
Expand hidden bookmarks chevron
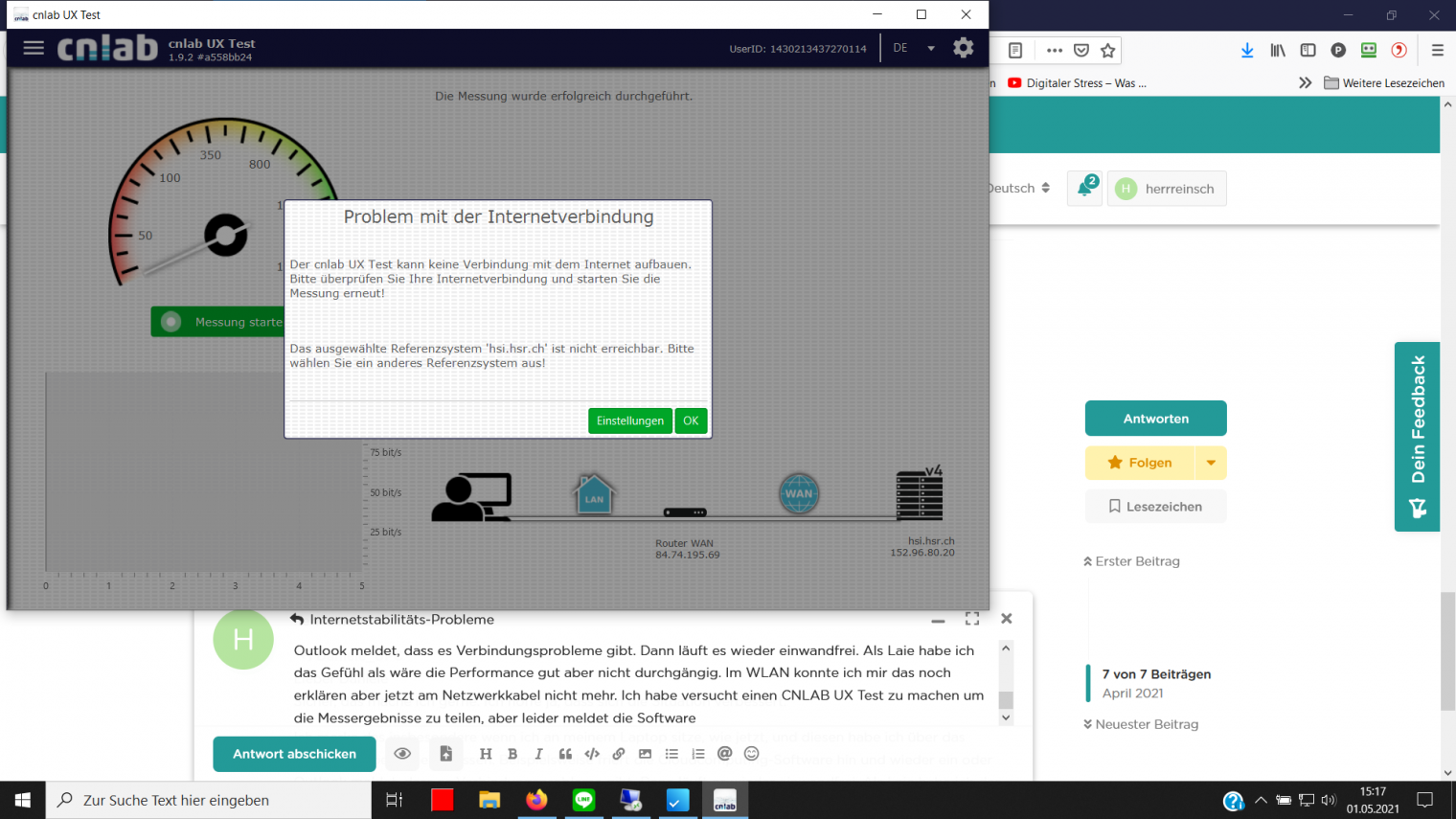(1305, 83)
